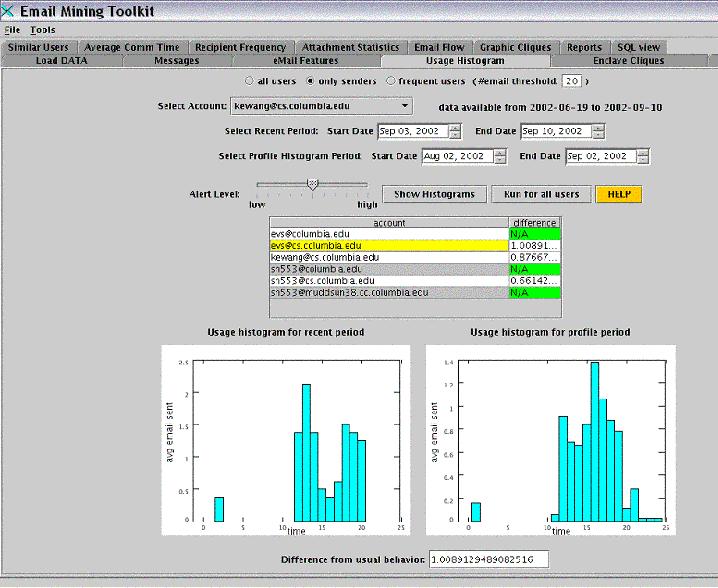Click the Recent Period Start Date field
Screen dimensions: 718x588
413,131
